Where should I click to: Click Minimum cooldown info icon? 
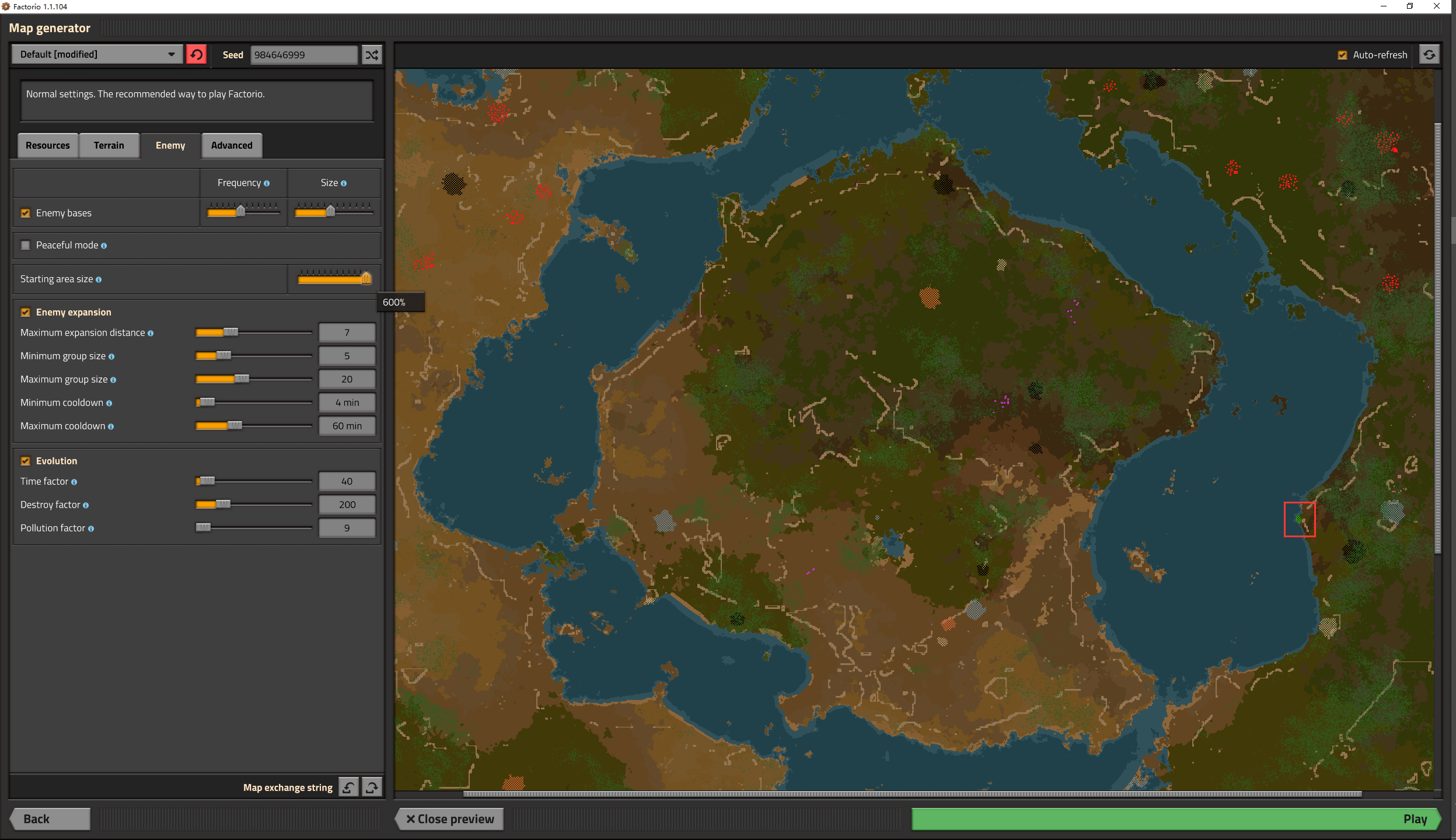click(x=109, y=403)
